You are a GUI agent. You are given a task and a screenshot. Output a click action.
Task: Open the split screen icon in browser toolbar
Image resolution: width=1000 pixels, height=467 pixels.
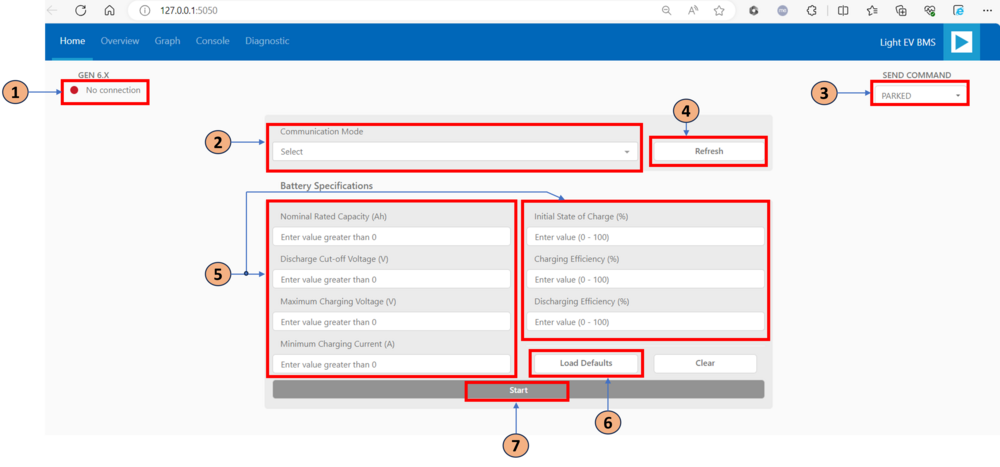(x=842, y=10)
